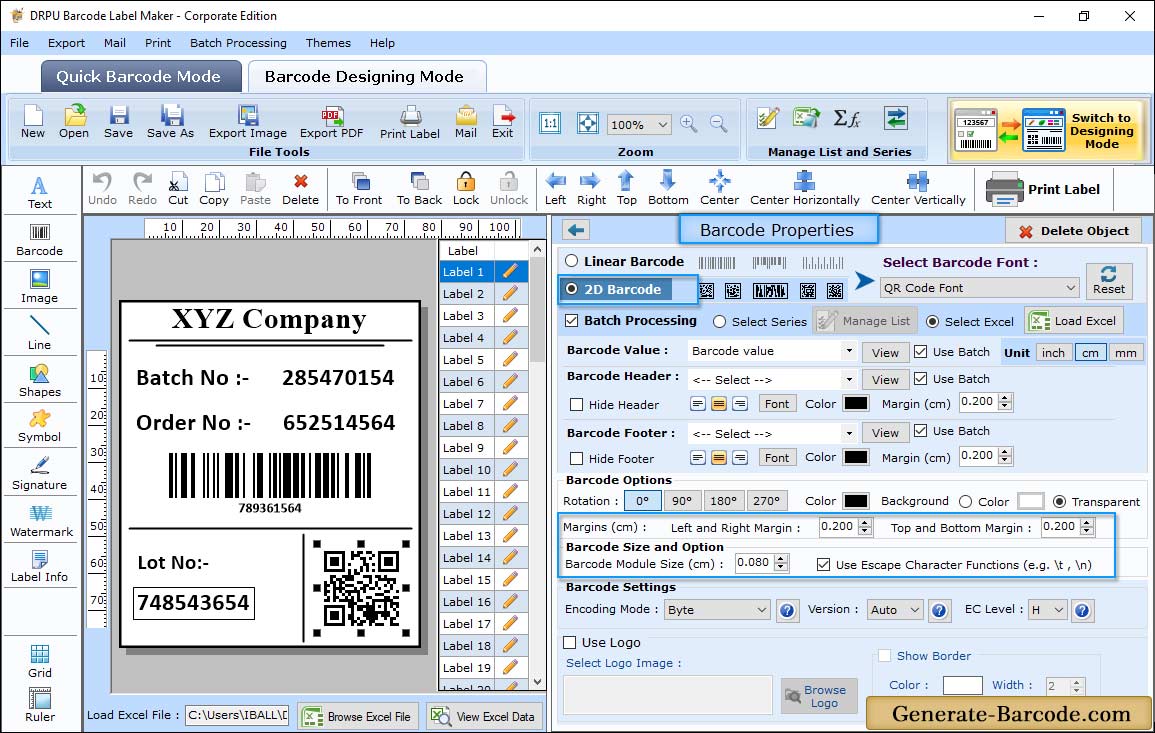Choose the Select Series radio option

(720, 322)
